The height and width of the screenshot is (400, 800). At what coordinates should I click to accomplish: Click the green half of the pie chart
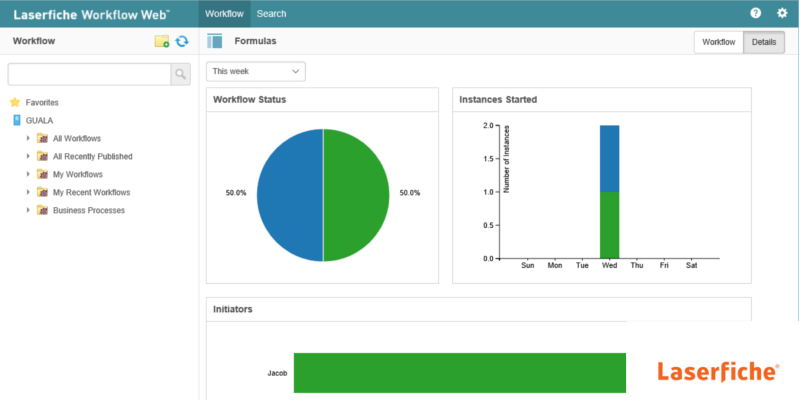356,195
